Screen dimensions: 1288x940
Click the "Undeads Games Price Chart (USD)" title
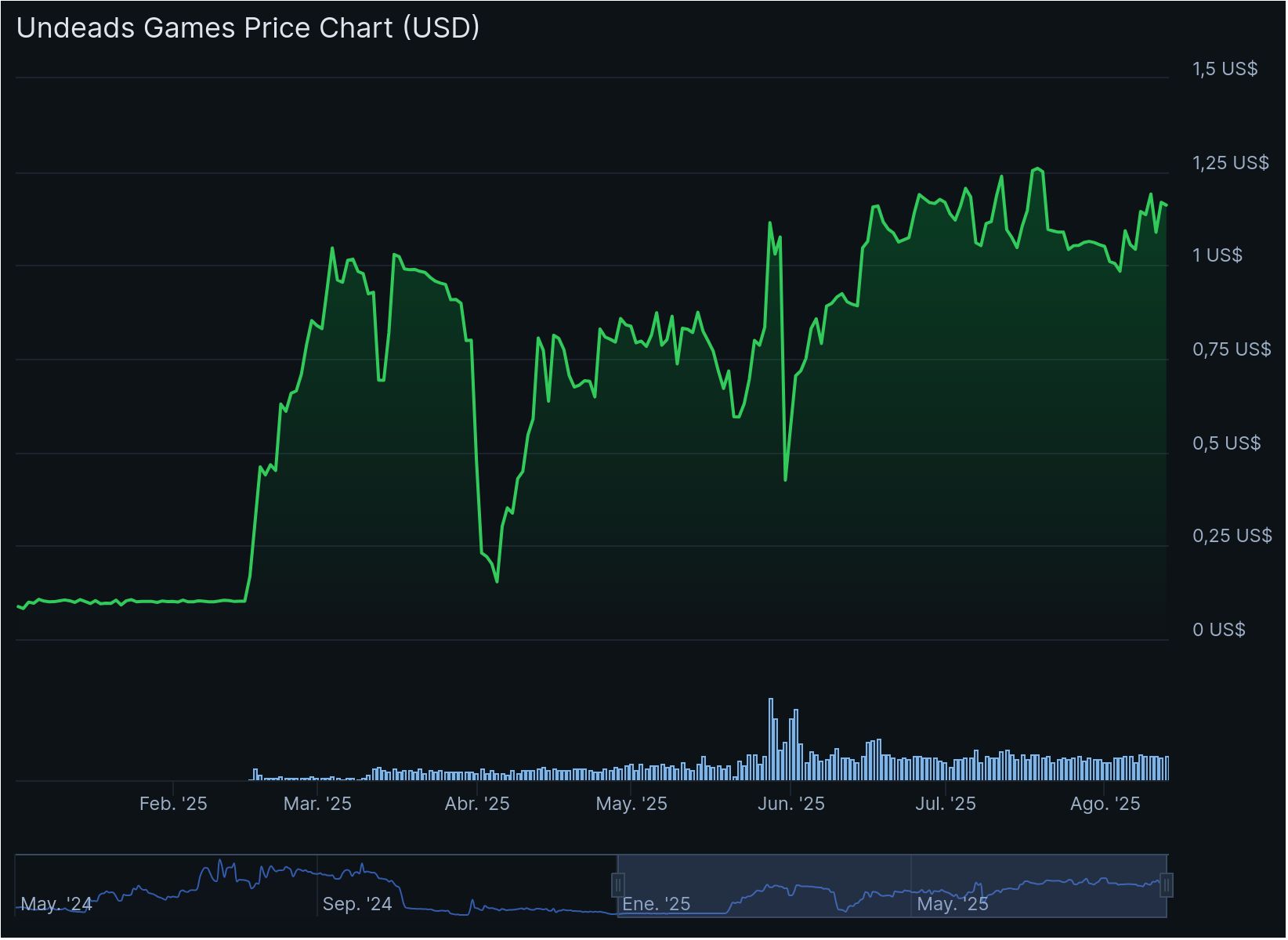pyautogui.click(x=248, y=27)
